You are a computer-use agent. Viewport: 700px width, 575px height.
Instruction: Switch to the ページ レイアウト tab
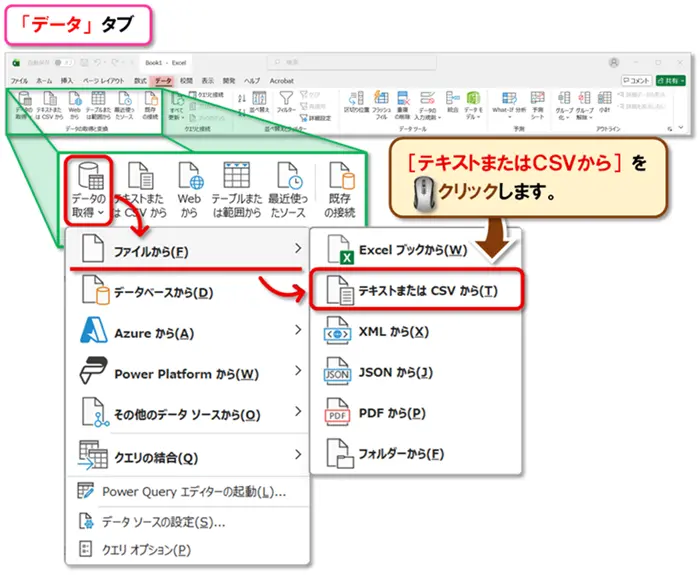[104, 81]
